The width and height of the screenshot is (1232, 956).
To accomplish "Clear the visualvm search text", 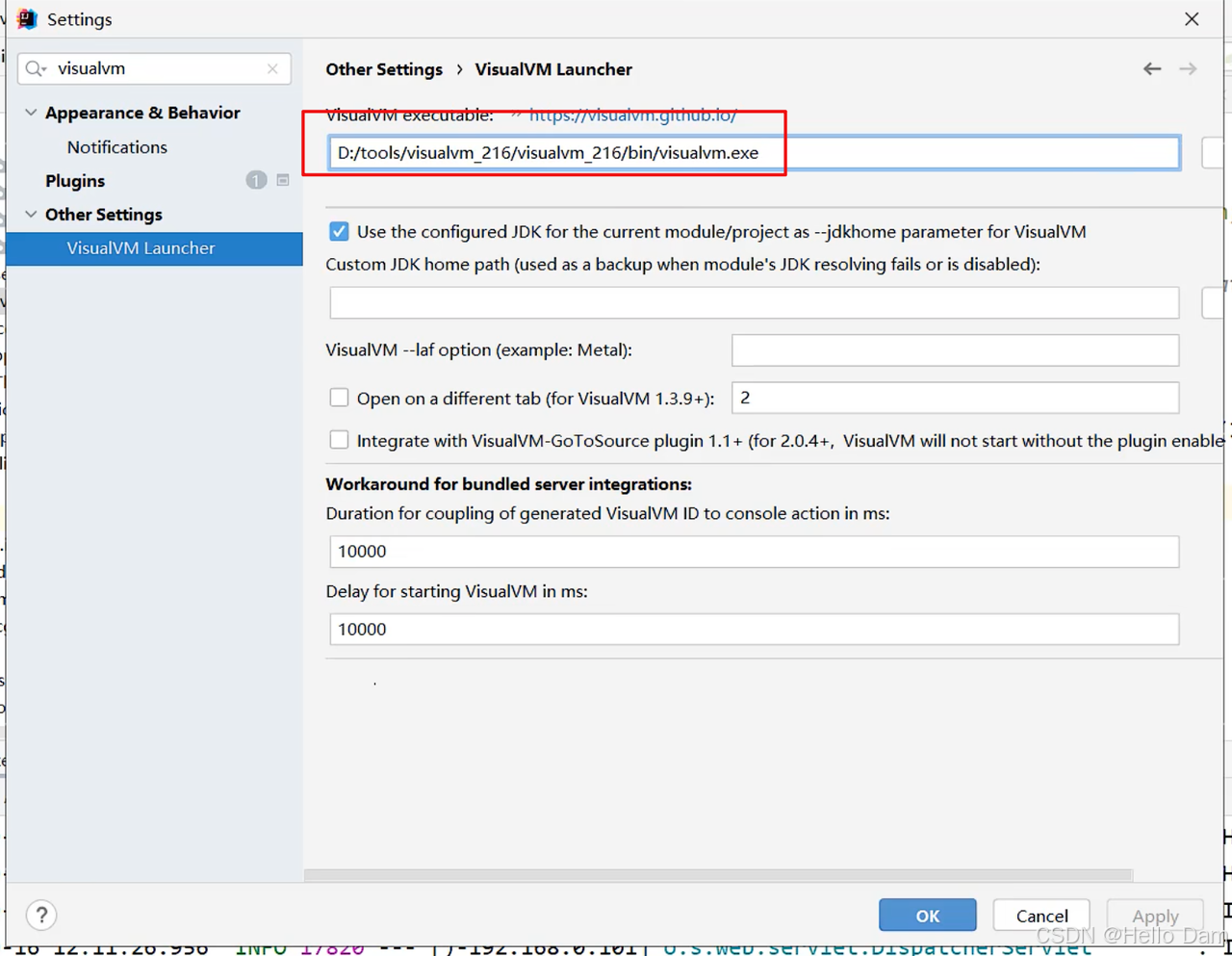I will (x=272, y=68).
